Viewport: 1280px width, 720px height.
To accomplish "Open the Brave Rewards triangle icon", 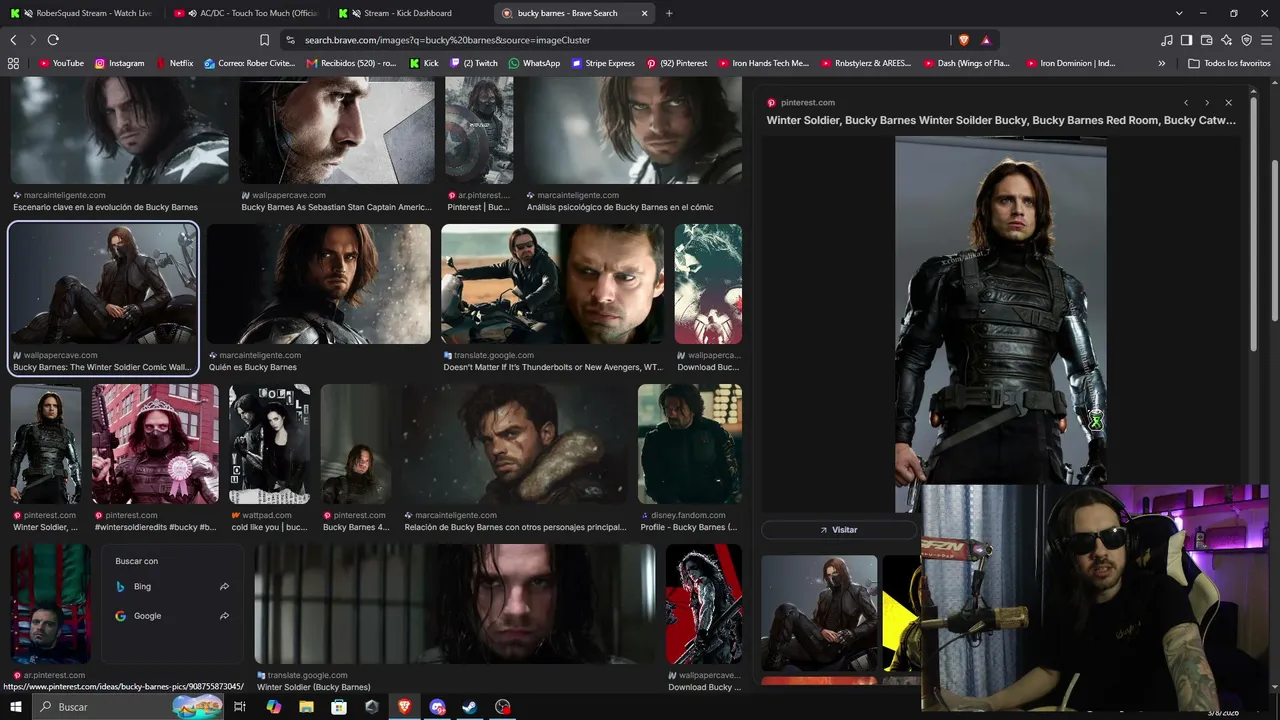I will coord(986,40).
